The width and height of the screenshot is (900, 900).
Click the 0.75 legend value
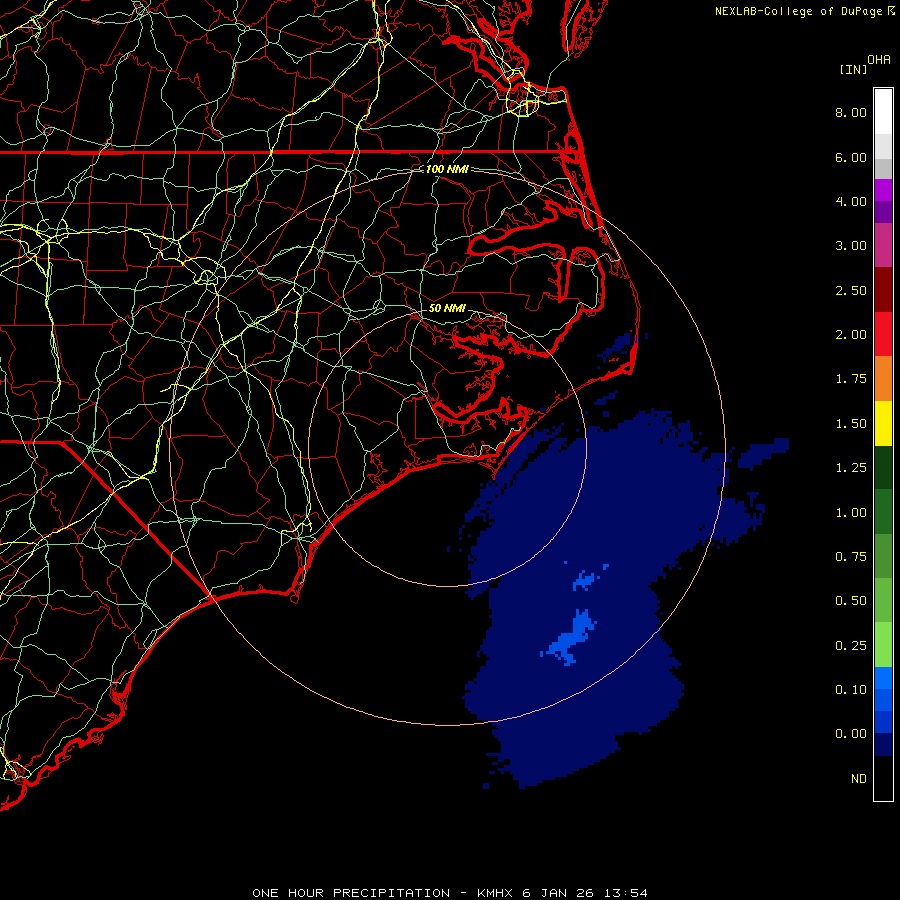[851, 557]
